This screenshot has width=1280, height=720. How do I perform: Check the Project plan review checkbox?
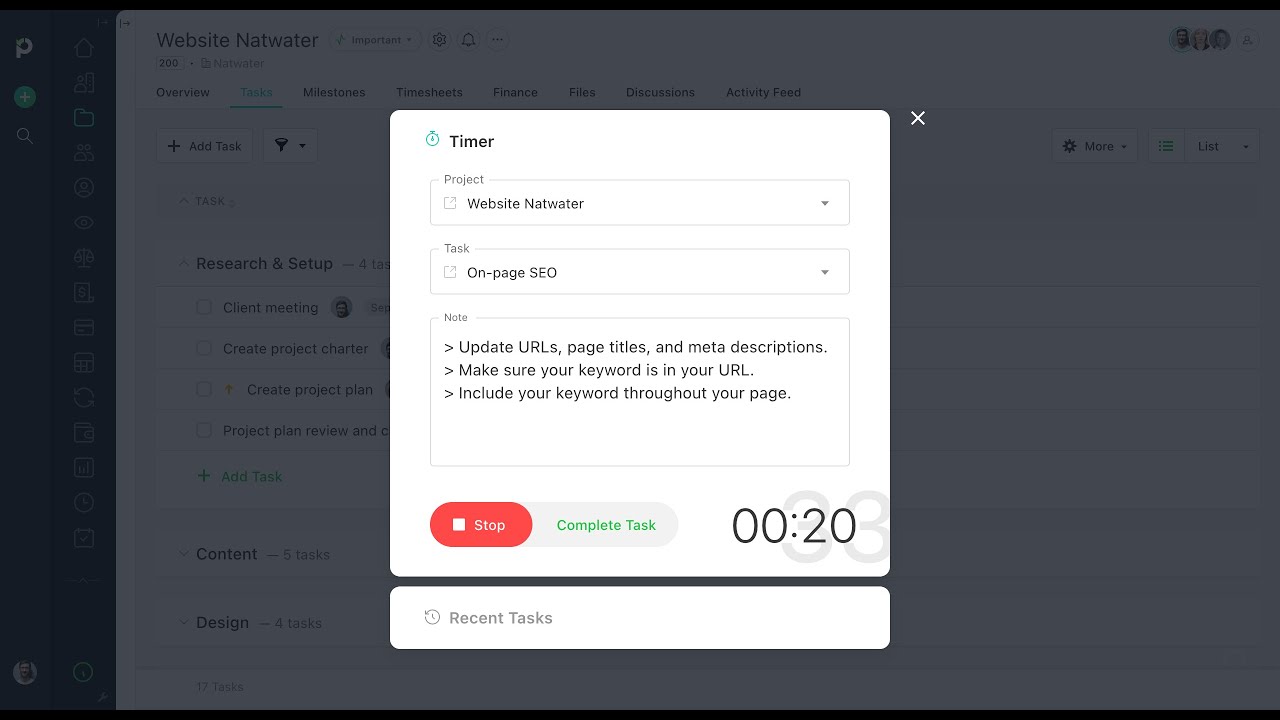(x=204, y=431)
